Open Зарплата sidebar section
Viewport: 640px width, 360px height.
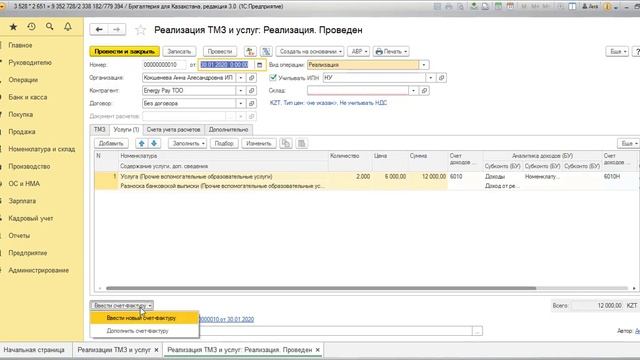[22, 201]
